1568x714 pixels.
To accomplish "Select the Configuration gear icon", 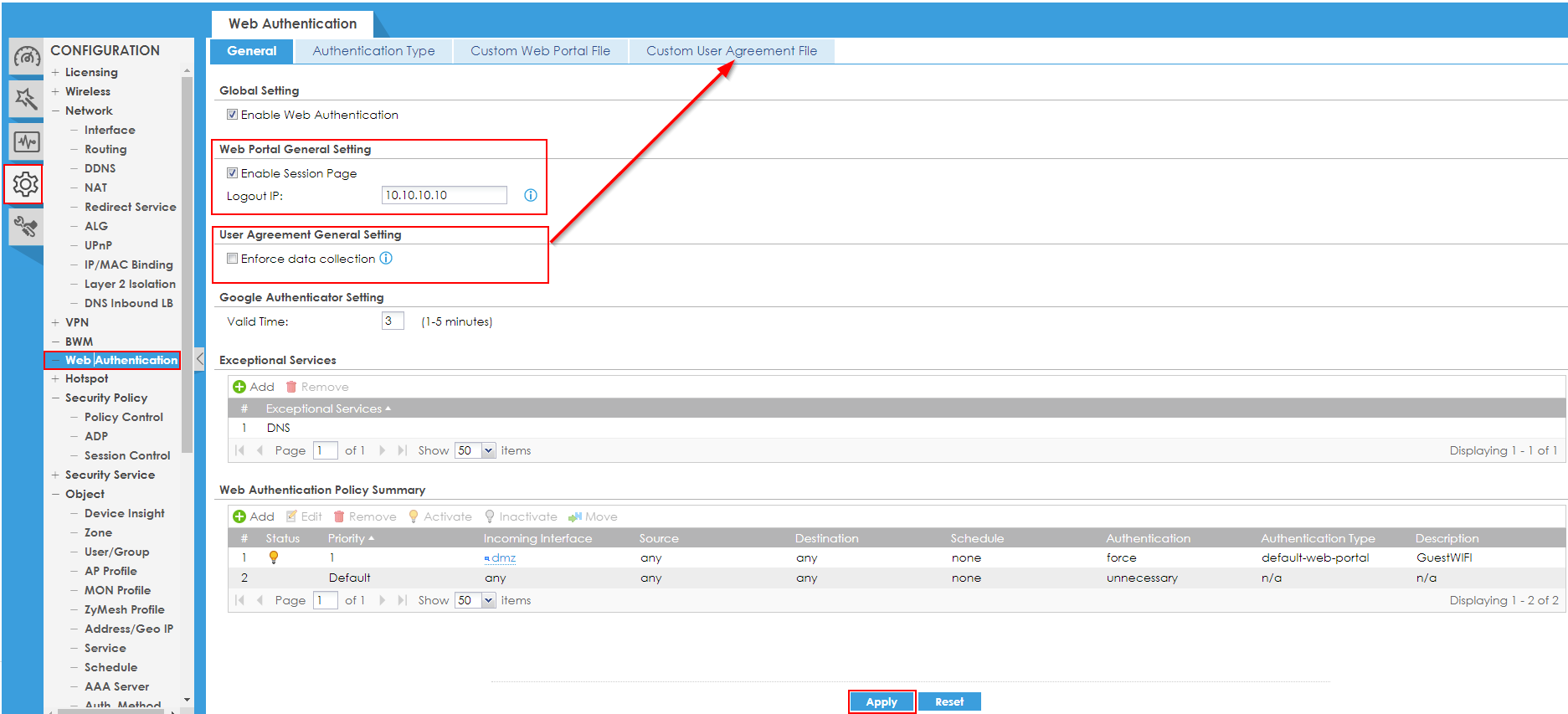I will point(26,184).
